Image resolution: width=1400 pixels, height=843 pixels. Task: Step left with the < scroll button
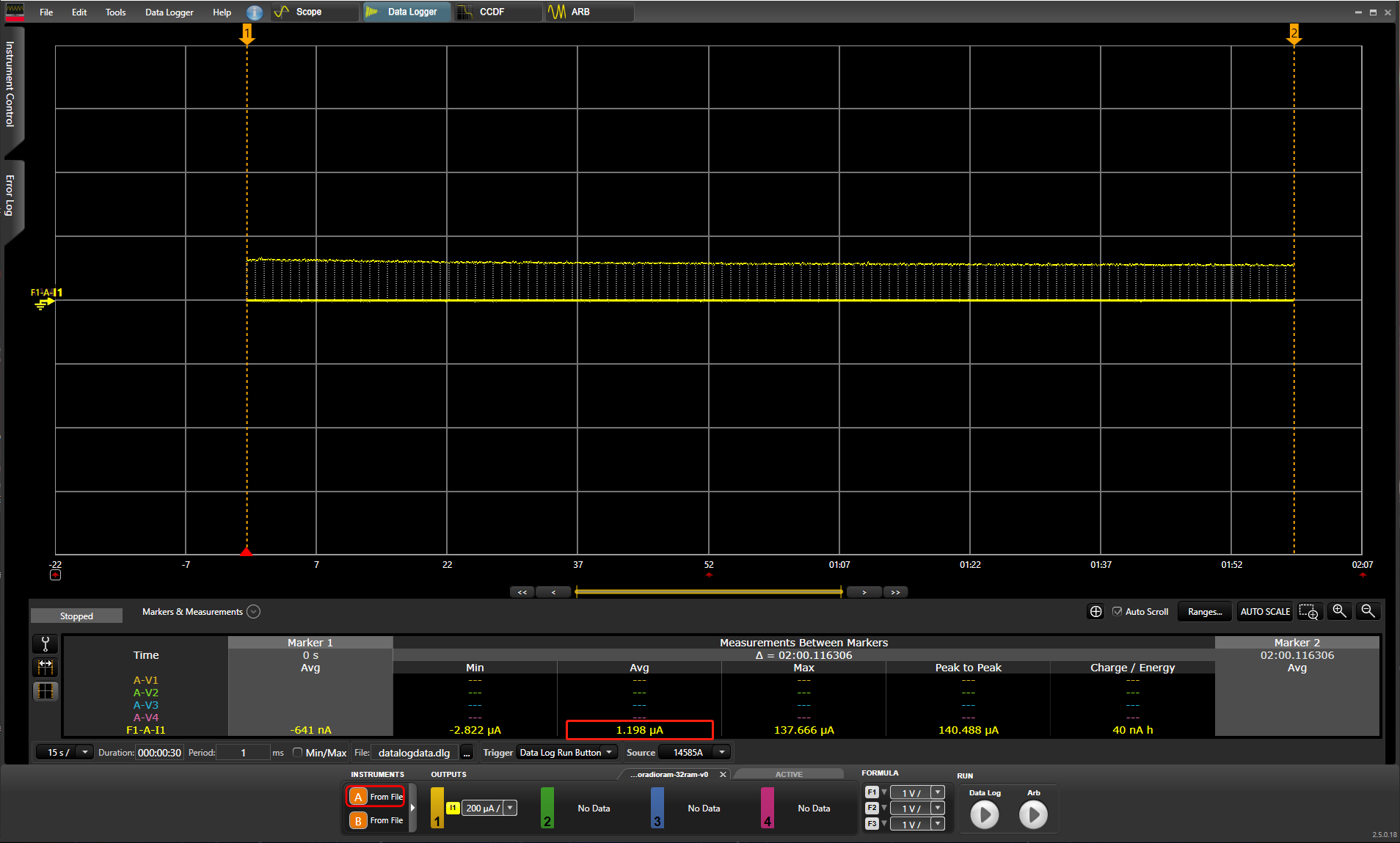point(553,592)
